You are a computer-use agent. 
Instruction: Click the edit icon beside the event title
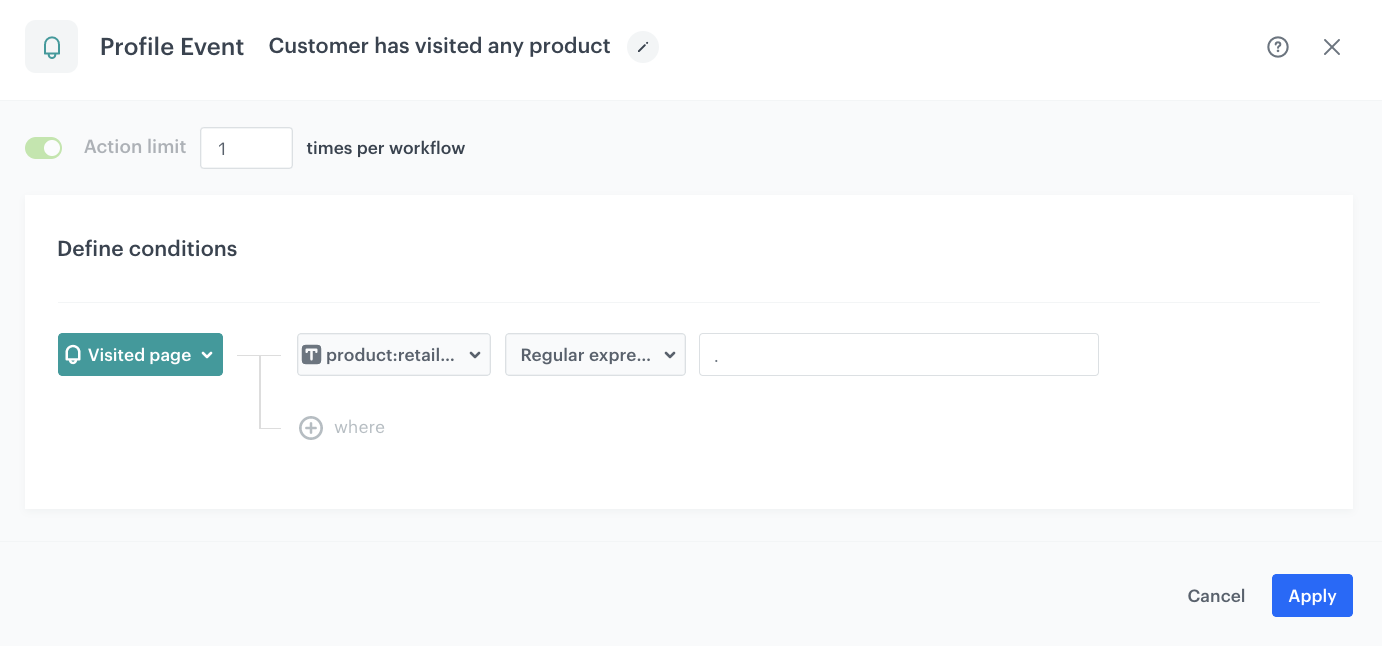pyautogui.click(x=643, y=47)
